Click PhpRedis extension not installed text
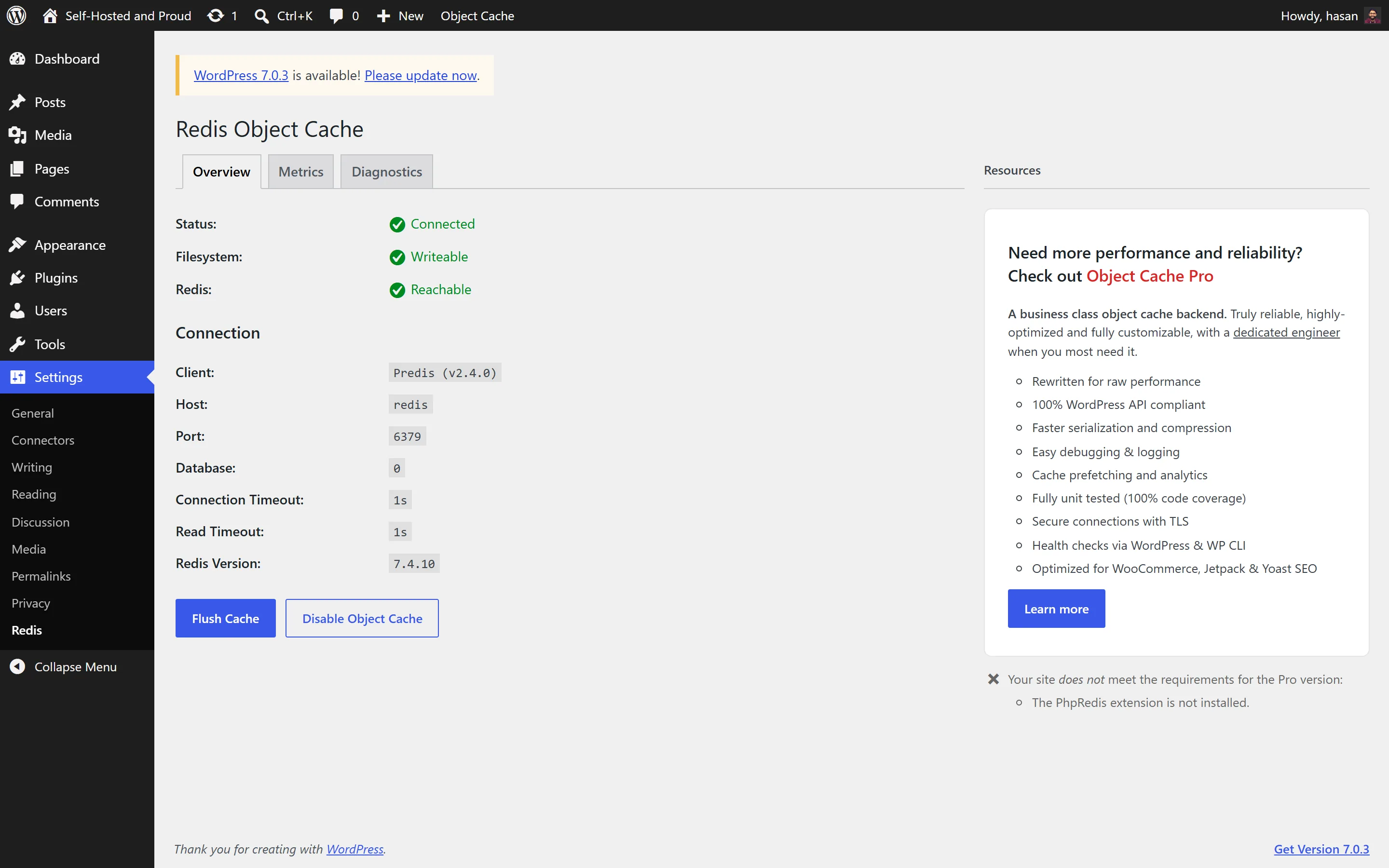1389x868 pixels. 1140,703
